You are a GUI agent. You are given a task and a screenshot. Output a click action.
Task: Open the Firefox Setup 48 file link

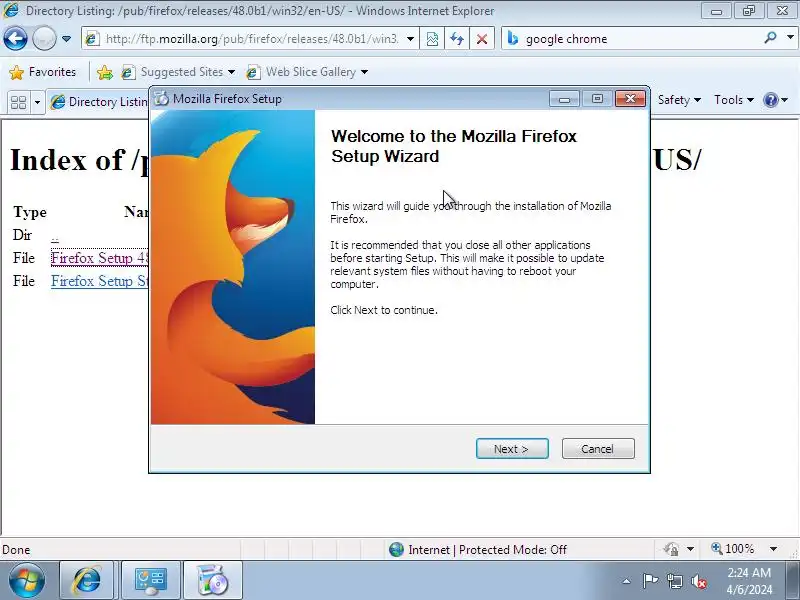click(x=99, y=258)
